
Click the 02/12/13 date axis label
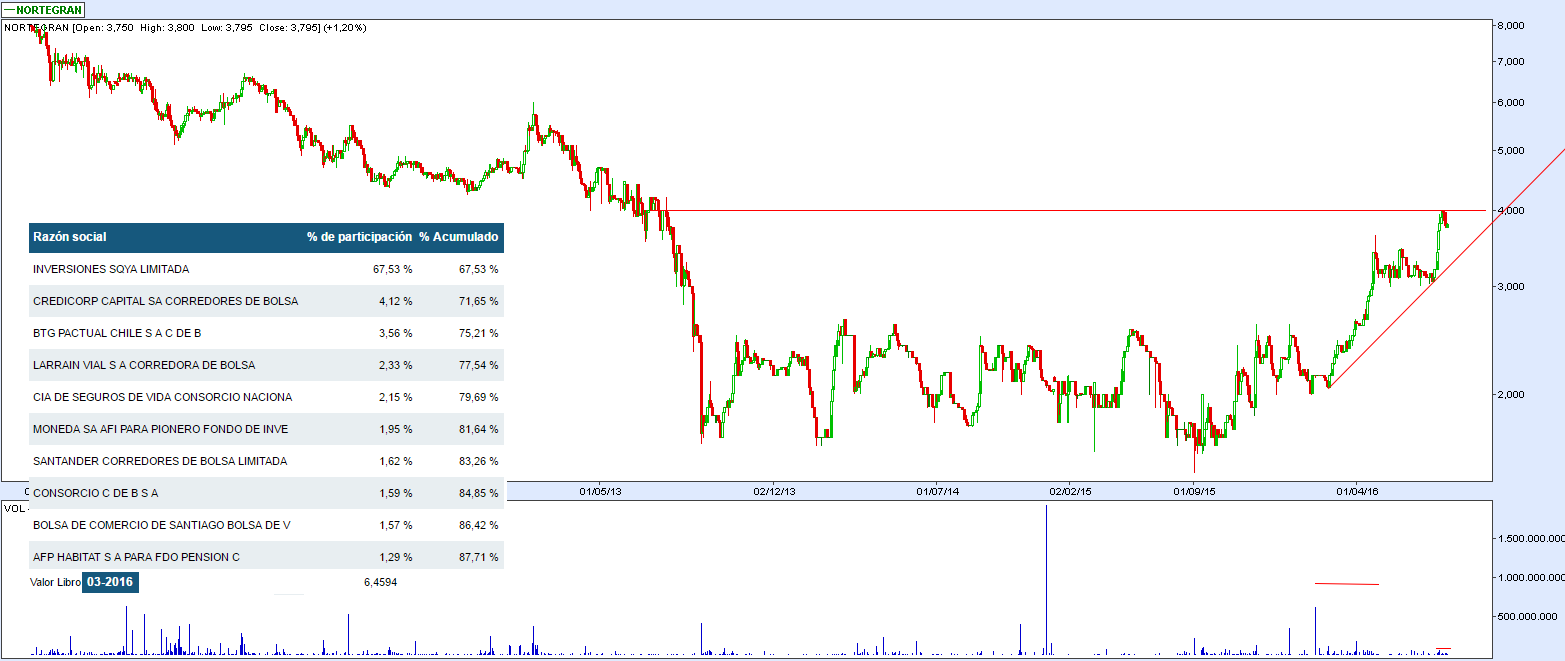click(775, 491)
